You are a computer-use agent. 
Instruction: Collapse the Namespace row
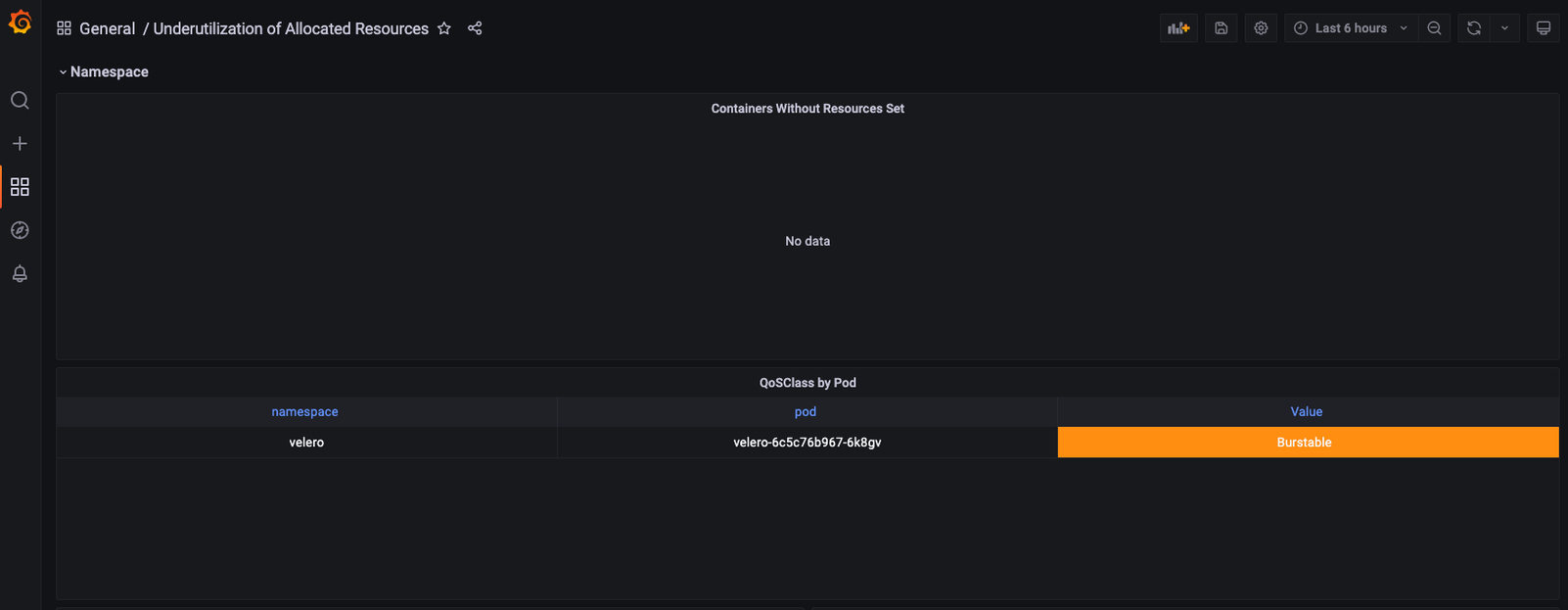103,71
